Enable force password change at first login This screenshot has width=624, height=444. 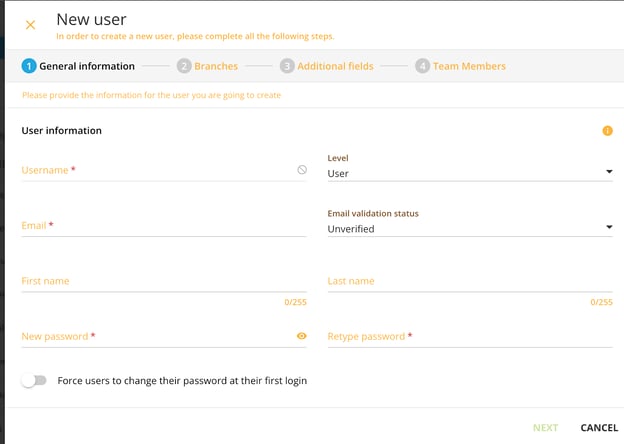pyautogui.click(x=34, y=381)
